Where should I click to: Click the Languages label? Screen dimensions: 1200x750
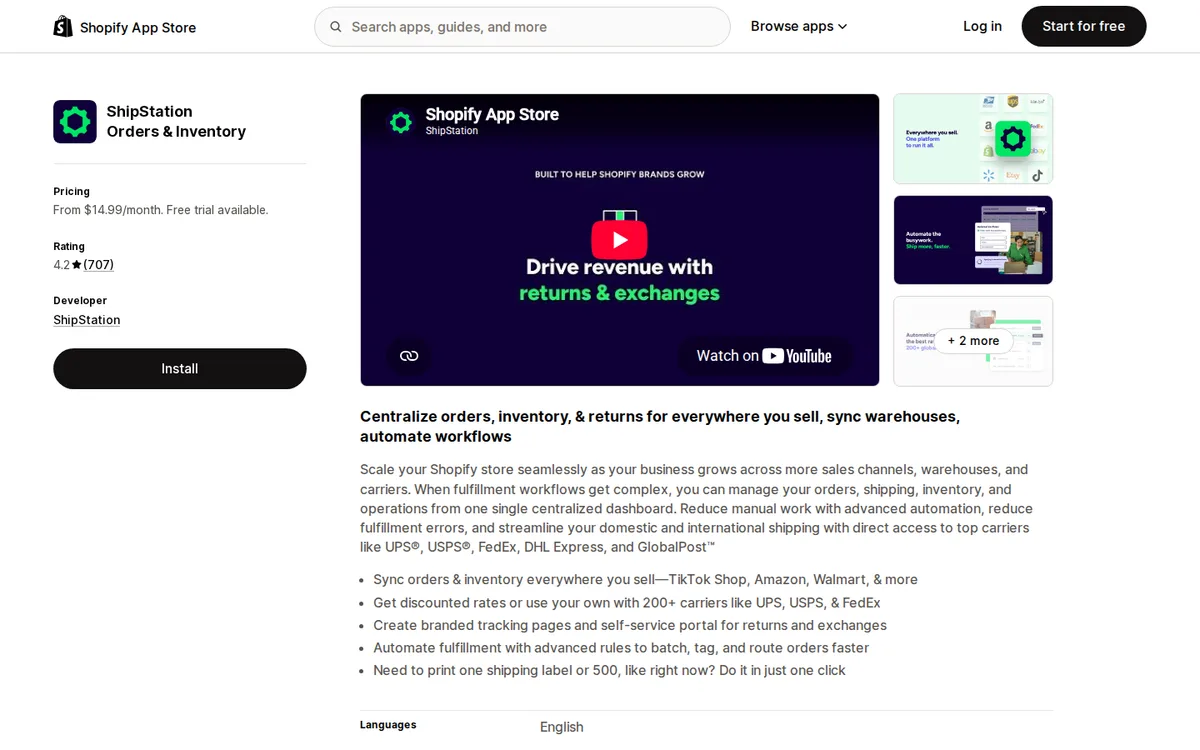pyautogui.click(x=388, y=725)
